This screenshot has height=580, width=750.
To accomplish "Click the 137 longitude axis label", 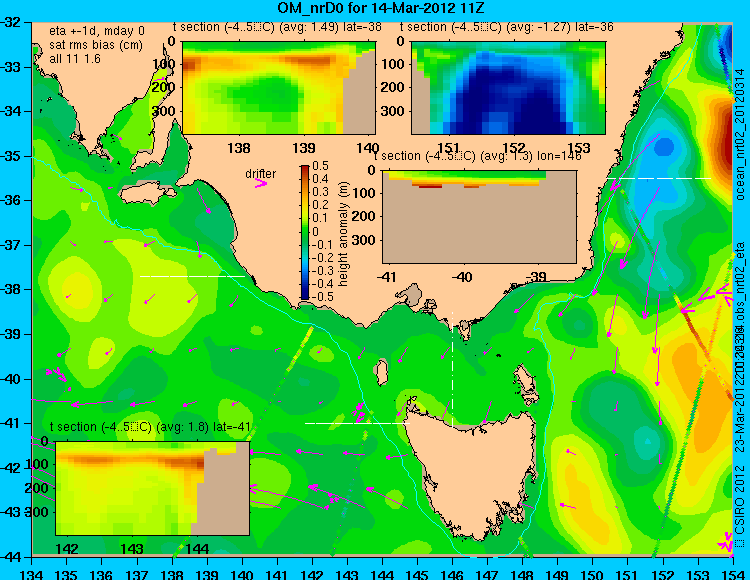I will [137, 574].
